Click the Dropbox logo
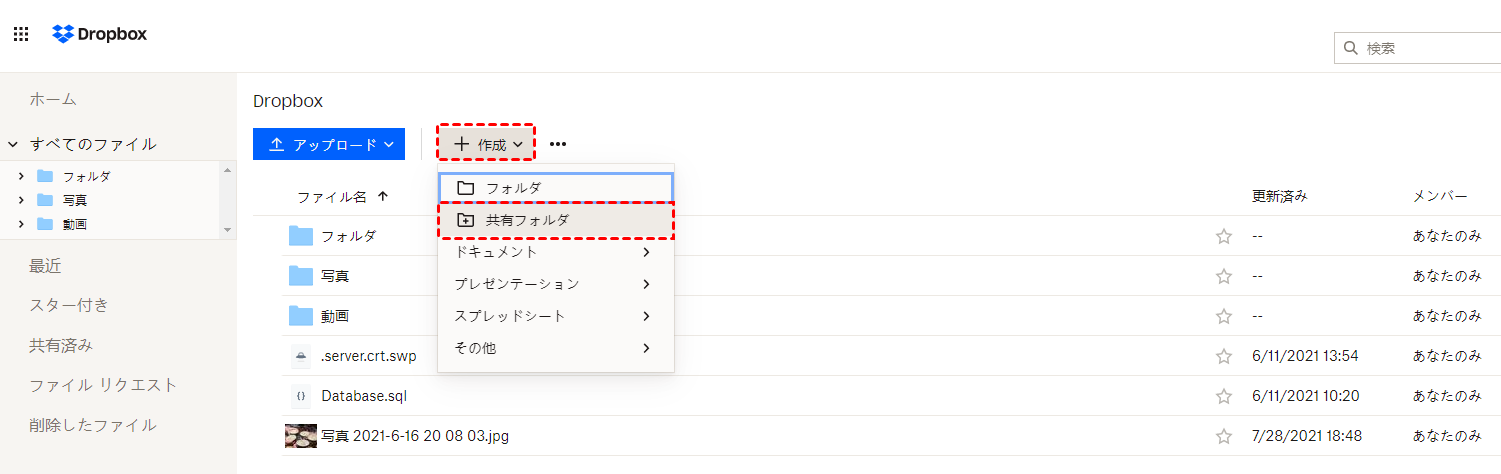This screenshot has width=1501, height=474. [x=100, y=34]
